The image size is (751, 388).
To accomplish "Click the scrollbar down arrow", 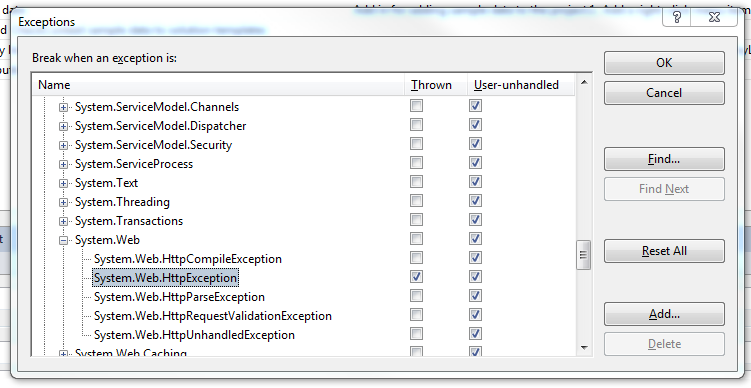I will (584, 347).
